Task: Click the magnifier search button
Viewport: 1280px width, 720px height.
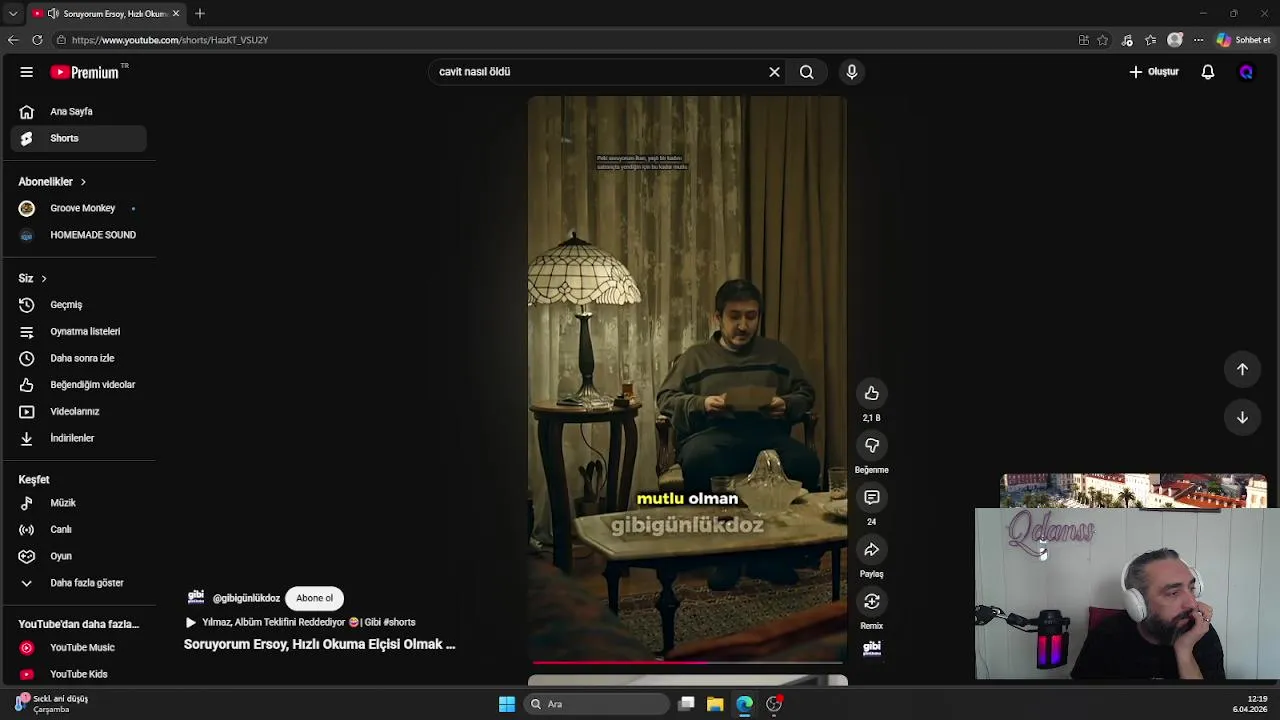Action: point(807,72)
